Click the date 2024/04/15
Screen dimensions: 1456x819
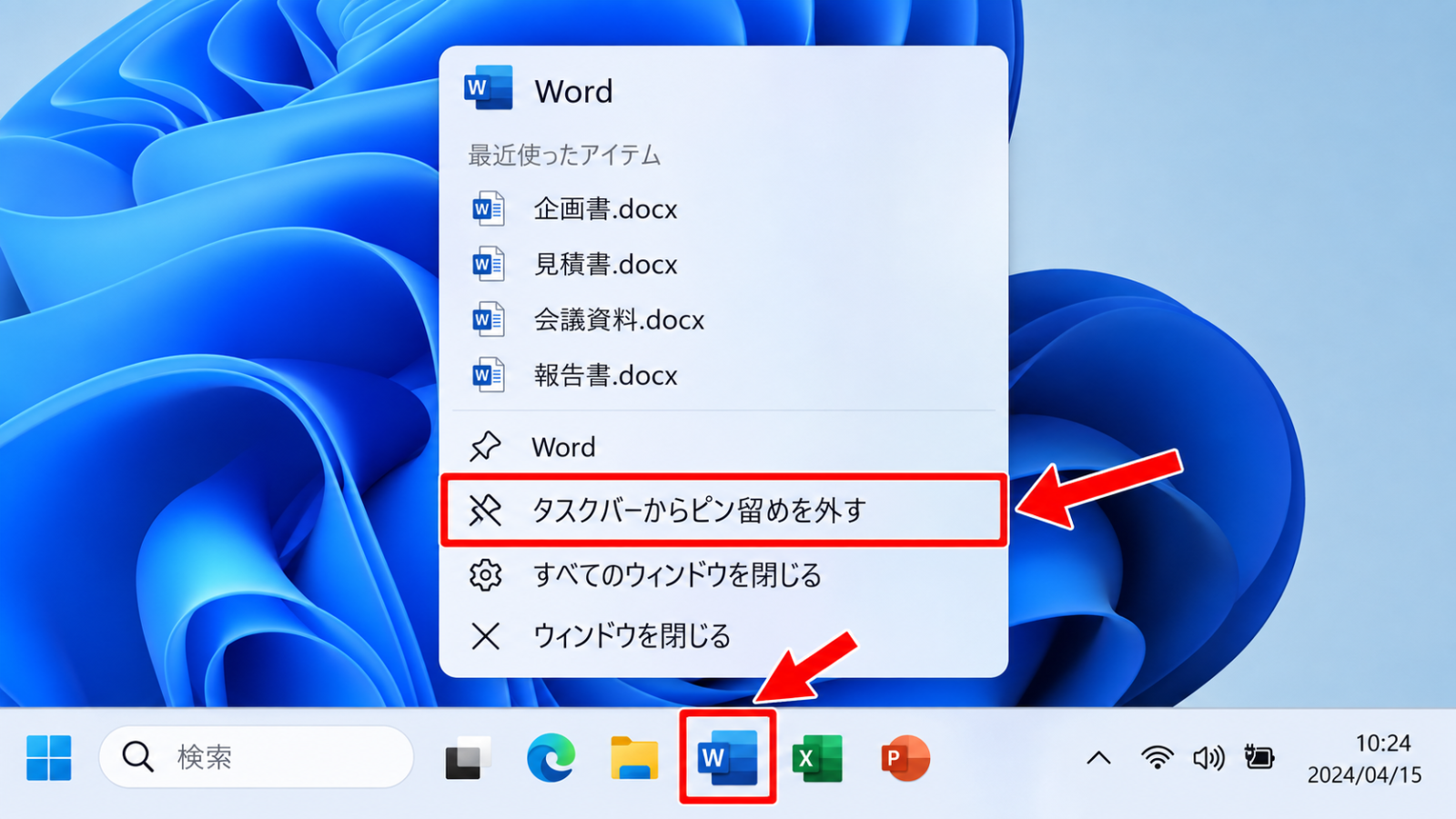pos(1364,775)
